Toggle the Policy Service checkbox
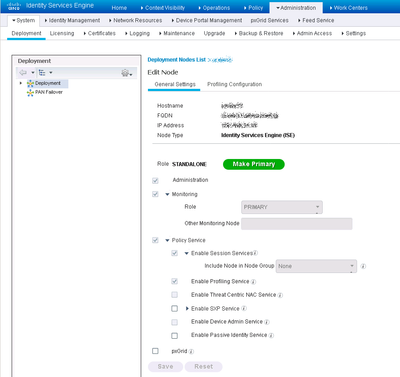Image resolution: width=400 pixels, height=377 pixels. pyautogui.click(x=155, y=240)
